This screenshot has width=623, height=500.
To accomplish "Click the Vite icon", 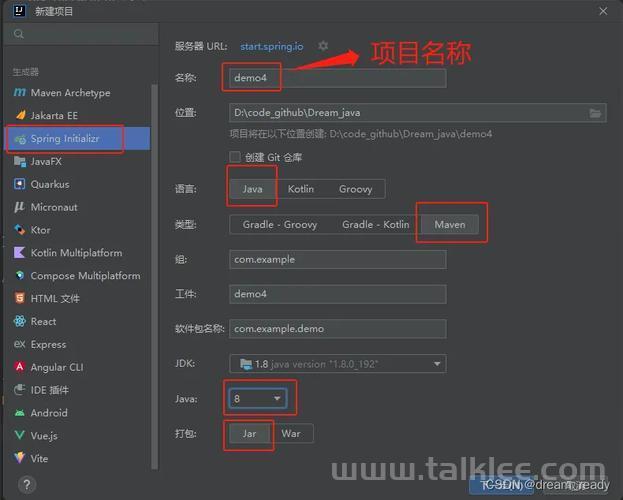I will click(x=19, y=458).
